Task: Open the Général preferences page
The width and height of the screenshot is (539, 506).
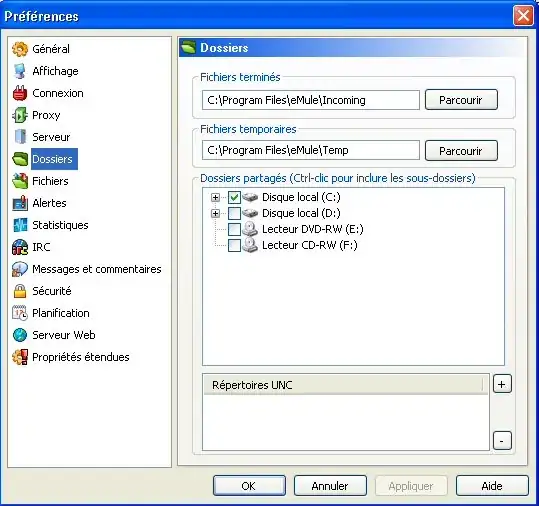Action: pyautogui.click(x=51, y=49)
